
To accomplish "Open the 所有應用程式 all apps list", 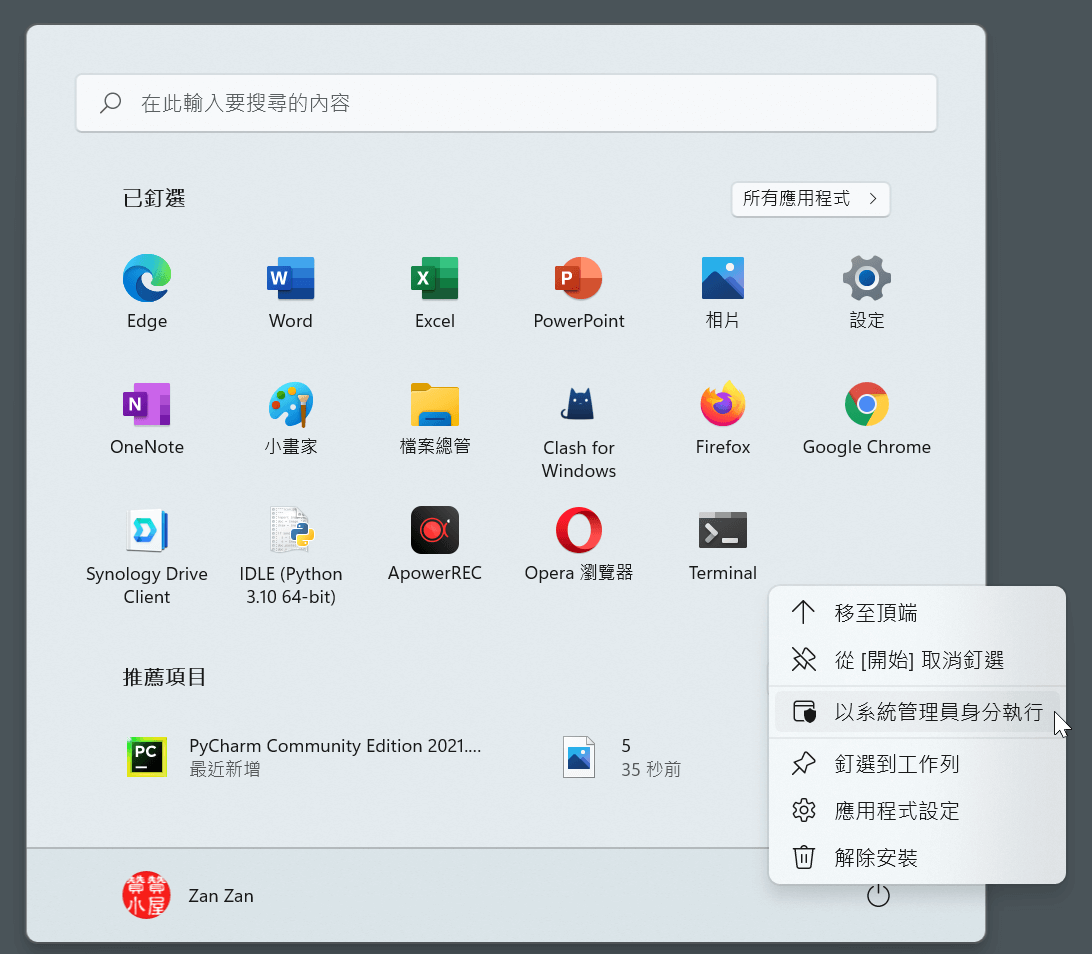I will click(811, 199).
